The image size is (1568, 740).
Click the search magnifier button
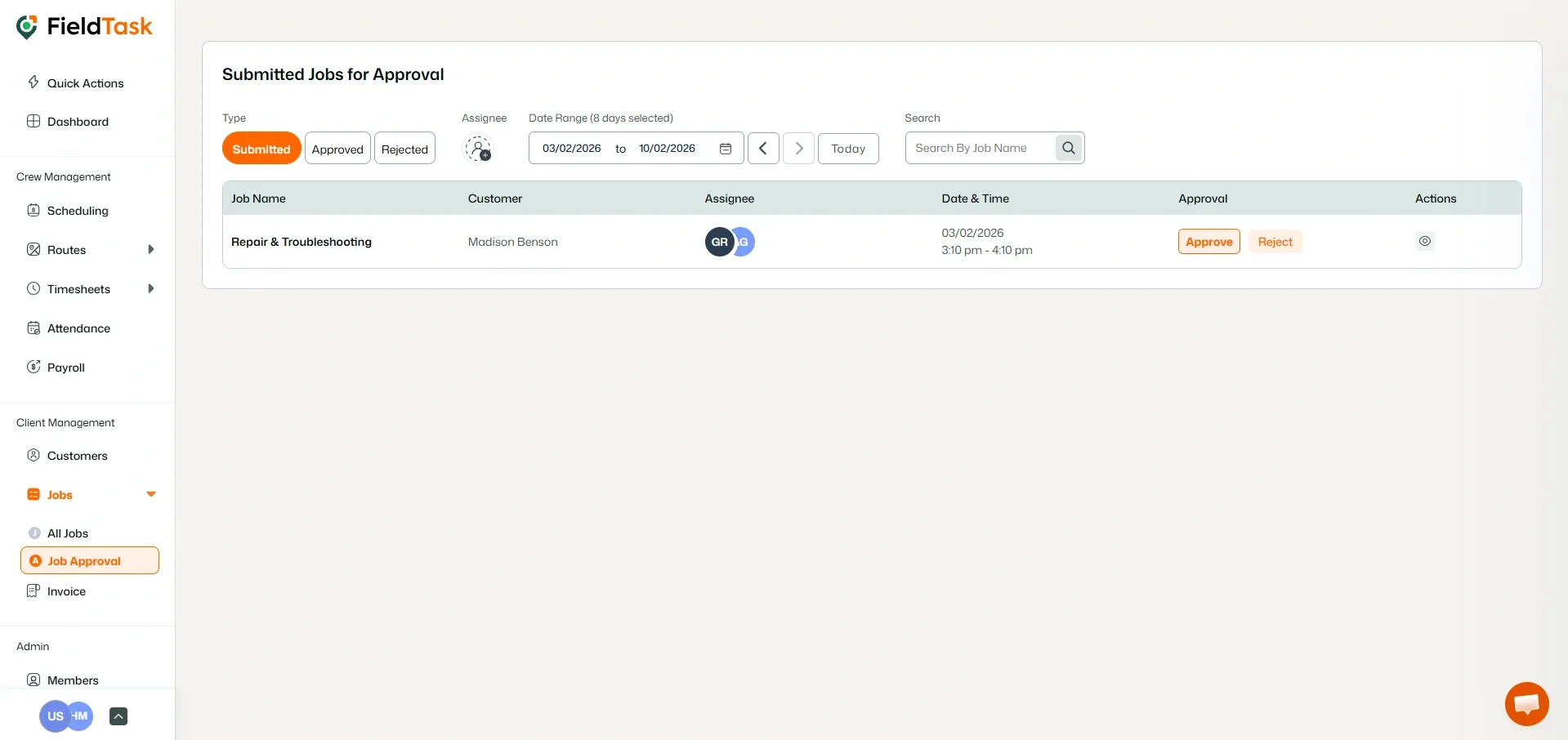click(1069, 148)
